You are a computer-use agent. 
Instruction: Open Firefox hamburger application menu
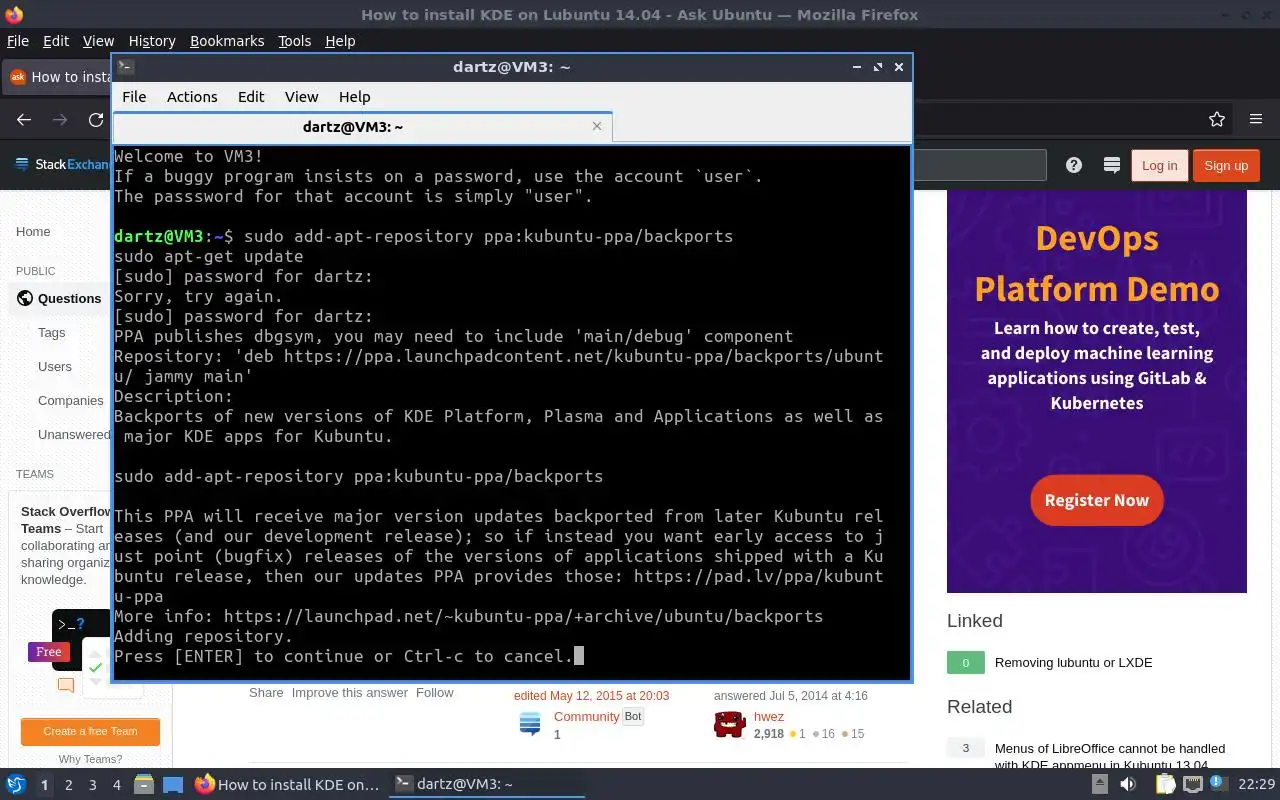click(x=1256, y=120)
